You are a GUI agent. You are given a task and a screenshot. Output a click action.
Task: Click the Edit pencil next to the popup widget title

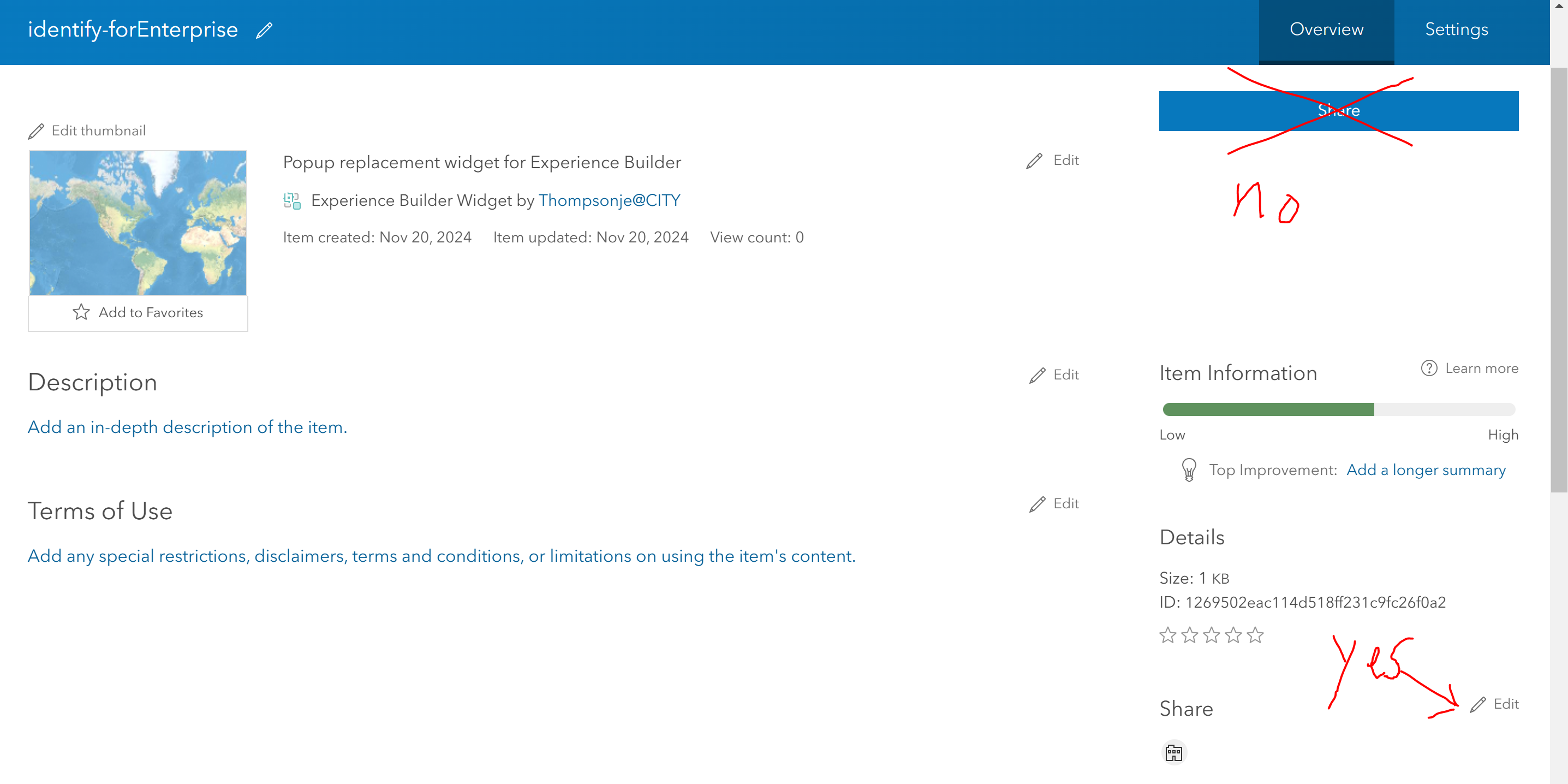(1033, 160)
